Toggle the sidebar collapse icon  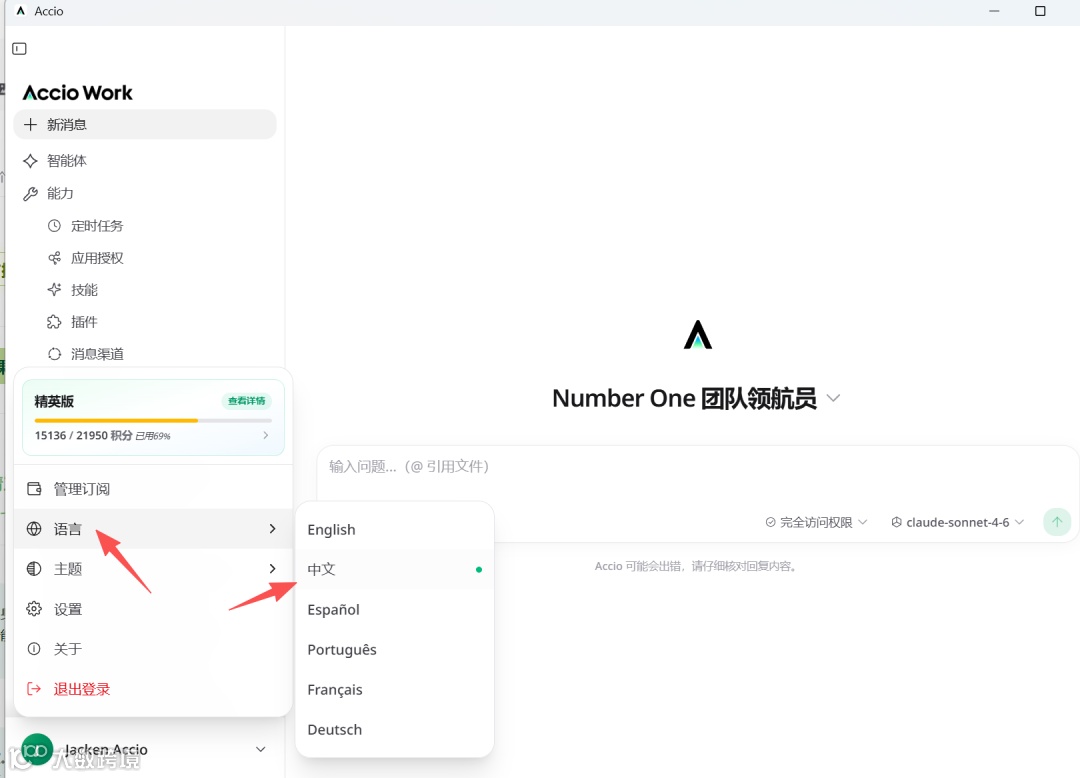[19, 49]
